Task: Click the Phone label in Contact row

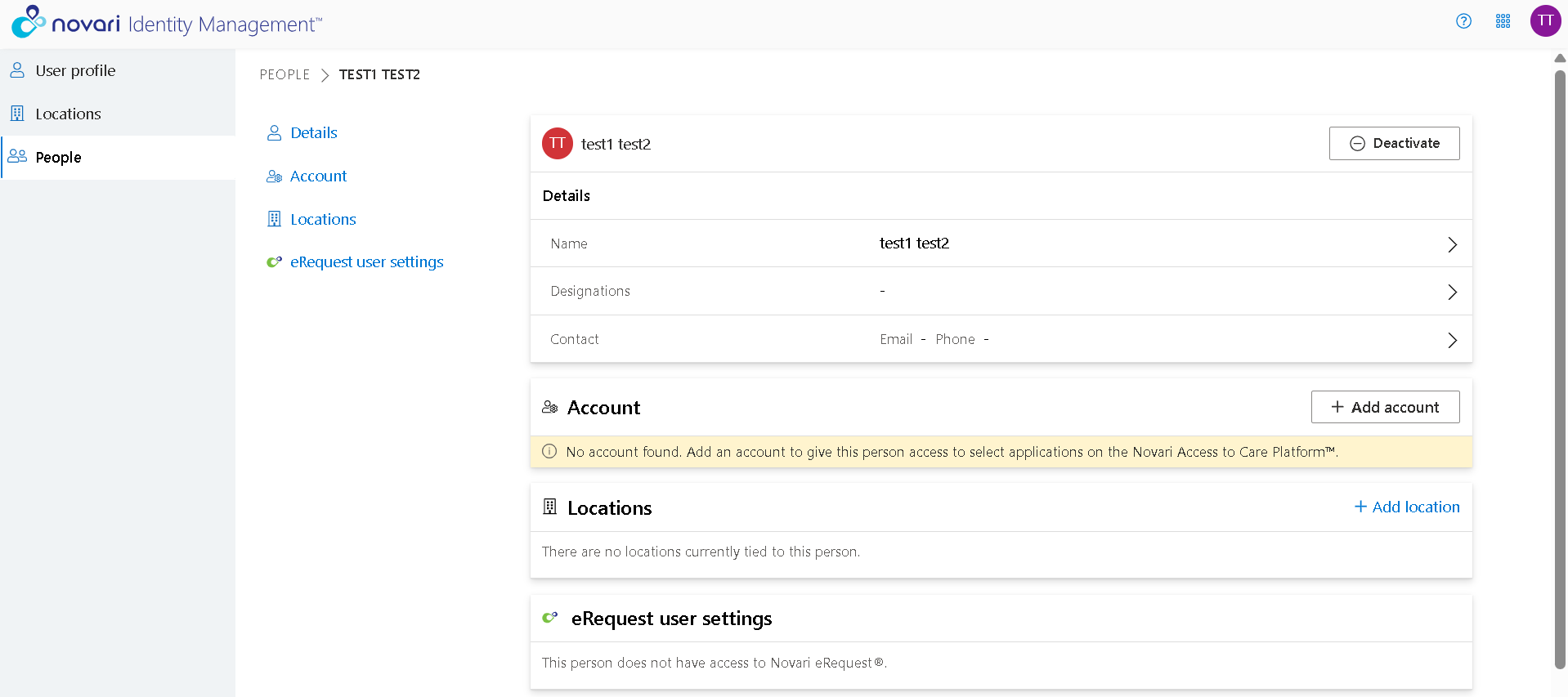Action: pyautogui.click(x=955, y=339)
